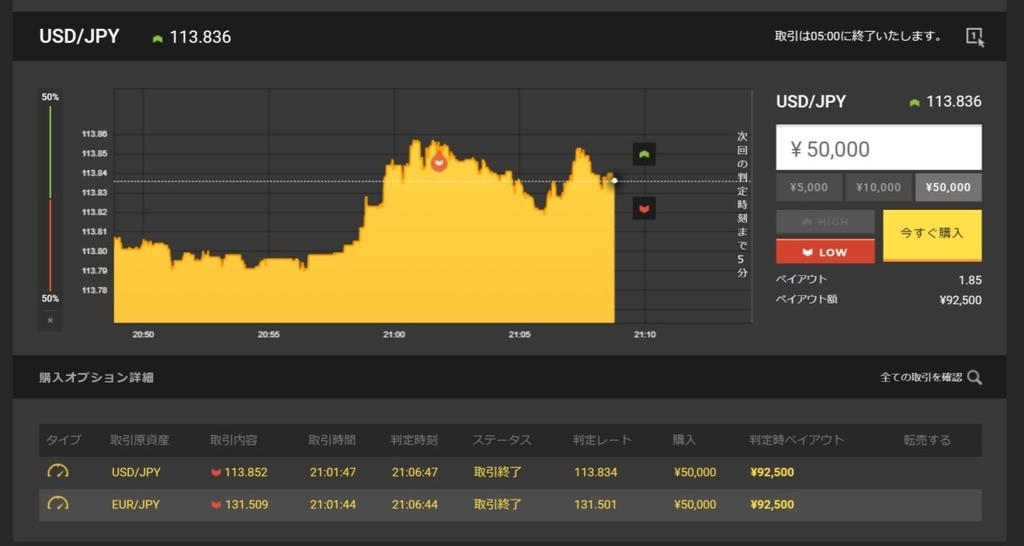Click the current price dot on chart
Screen dimensions: 1024x546
(615, 180)
